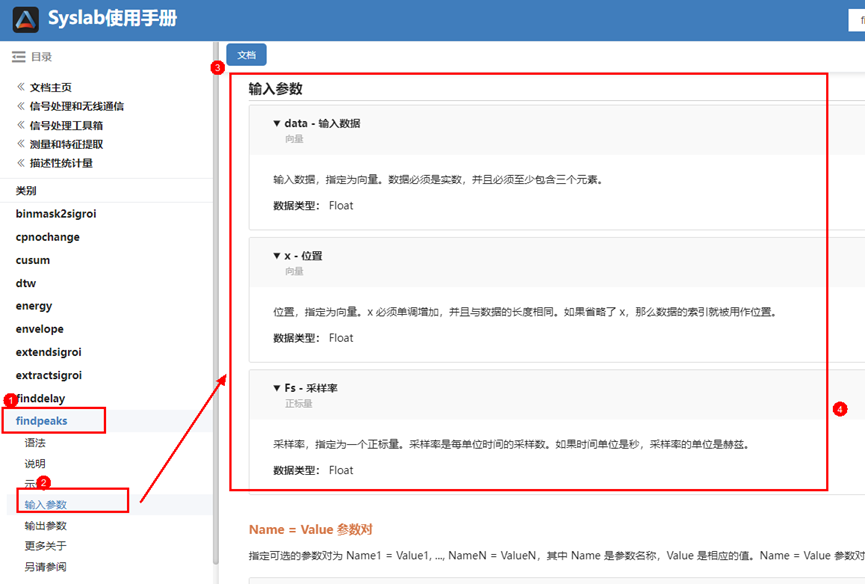Click the Syslab使用手册 title
Viewport: 865px width, 584px height.
[113, 18]
